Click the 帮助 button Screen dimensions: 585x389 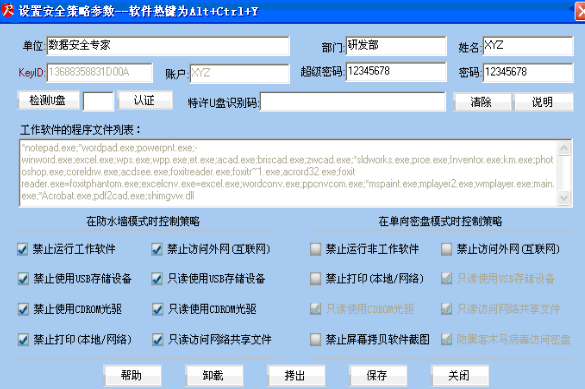click(132, 375)
